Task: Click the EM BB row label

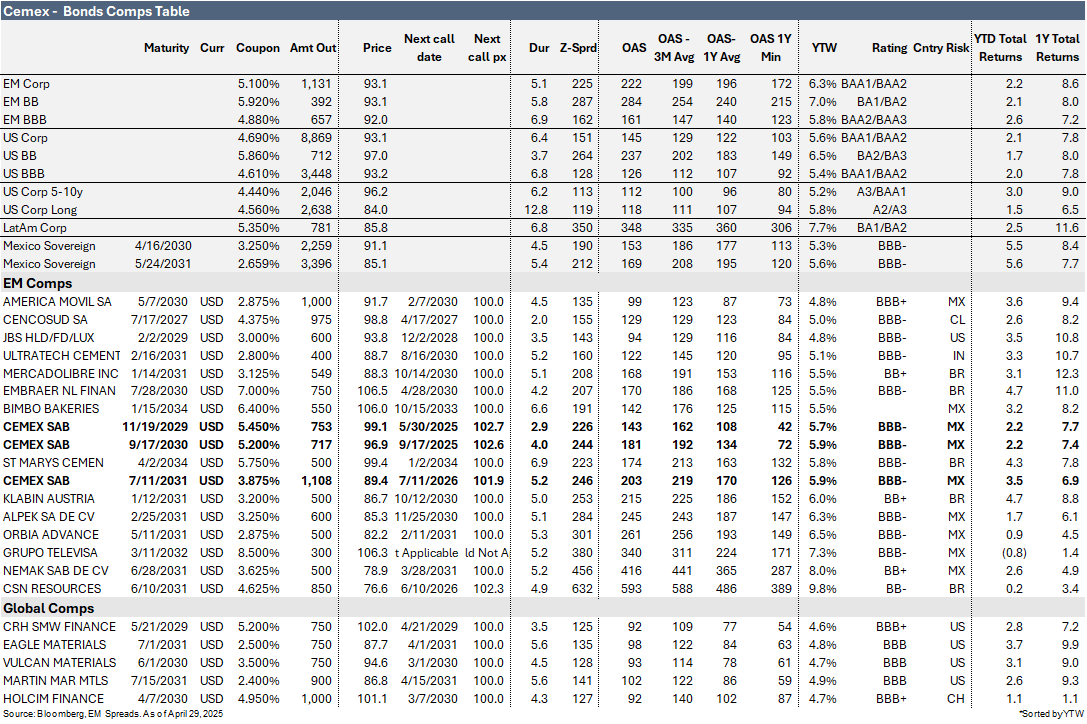Action: click(21, 102)
